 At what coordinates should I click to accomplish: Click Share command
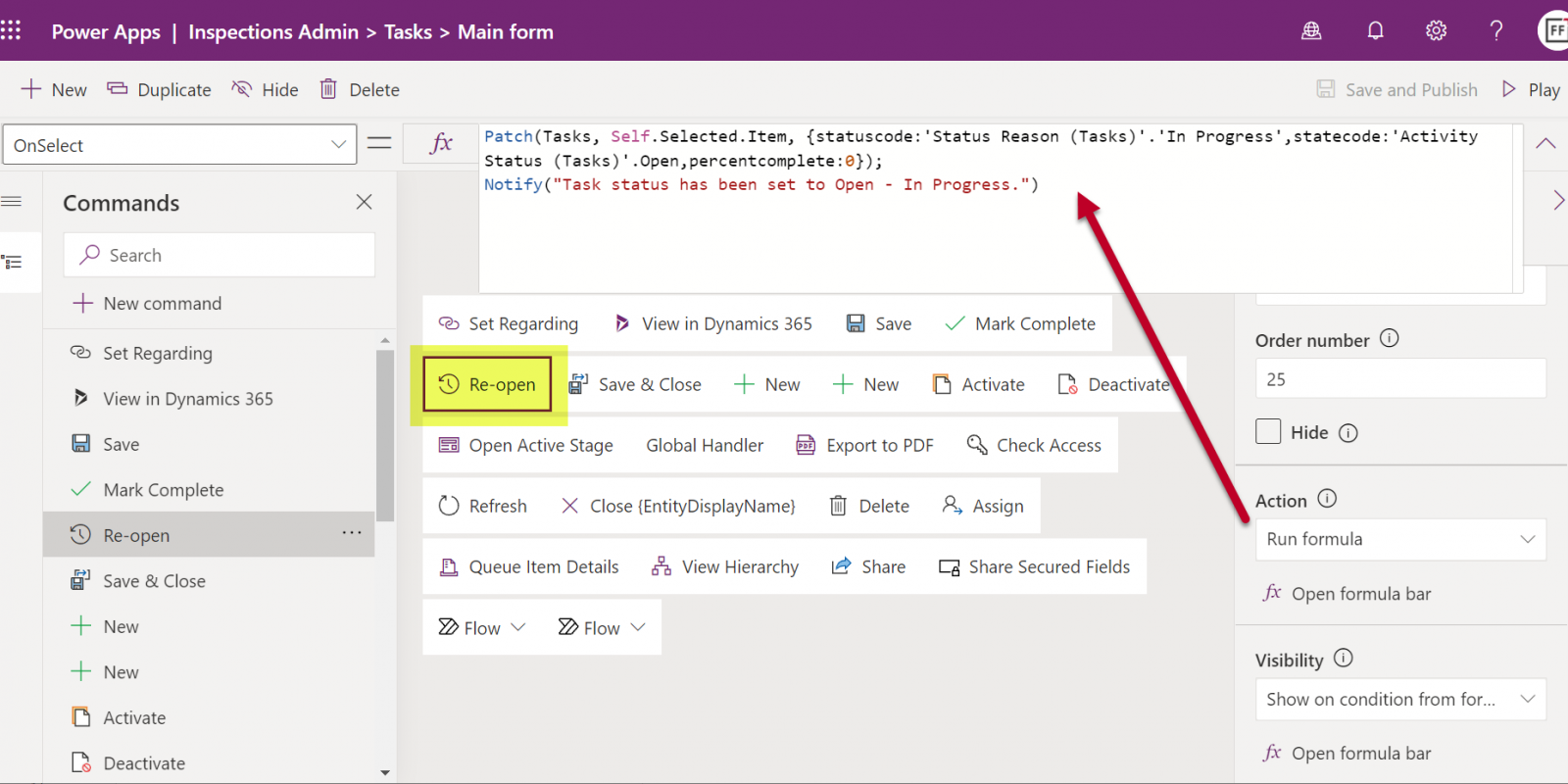tap(868, 566)
